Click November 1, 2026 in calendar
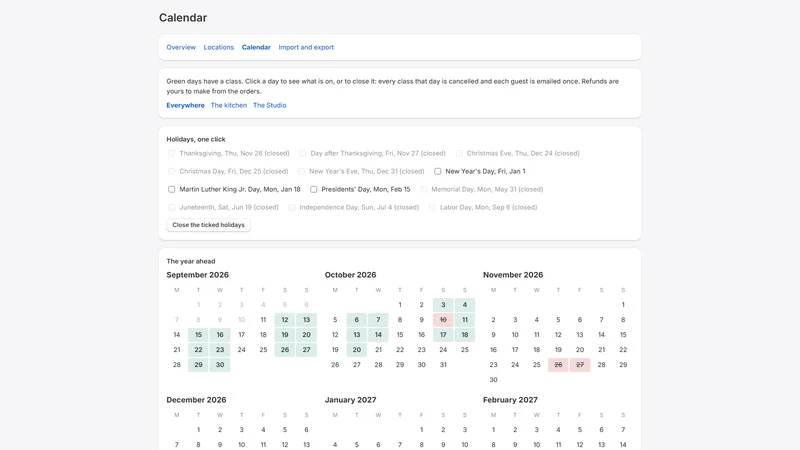Screen dimensions: 800x450 pyautogui.click(x=623, y=305)
